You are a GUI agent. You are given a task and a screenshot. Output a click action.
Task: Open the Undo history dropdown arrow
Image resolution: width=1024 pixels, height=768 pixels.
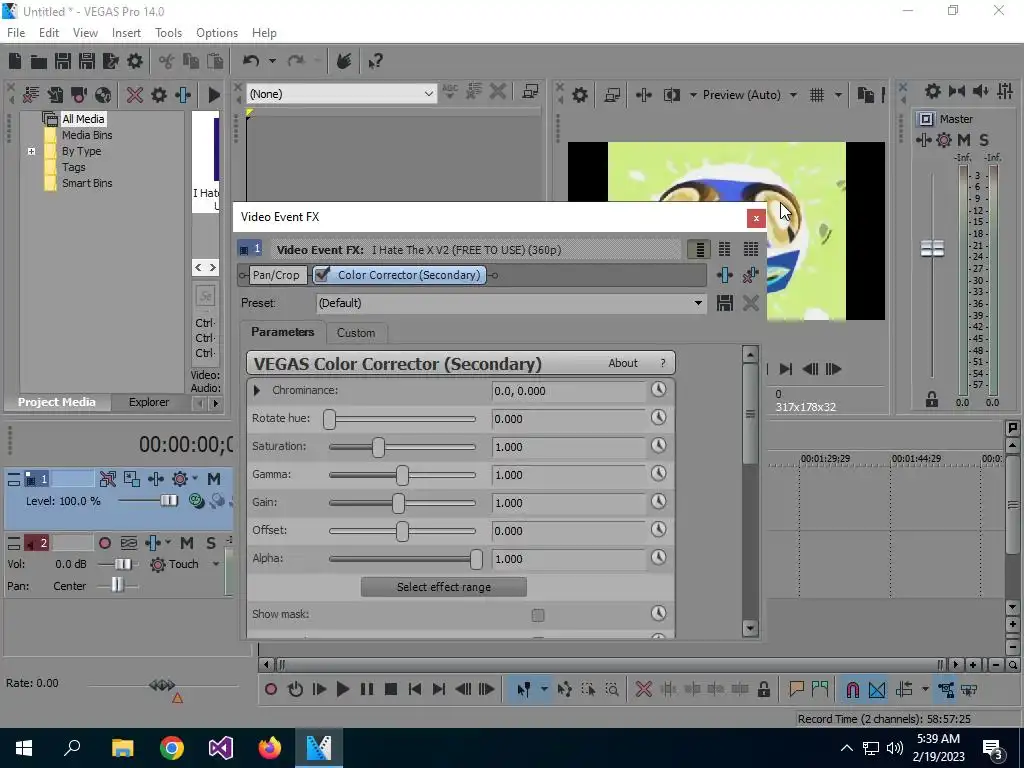[x=272, y=61]
